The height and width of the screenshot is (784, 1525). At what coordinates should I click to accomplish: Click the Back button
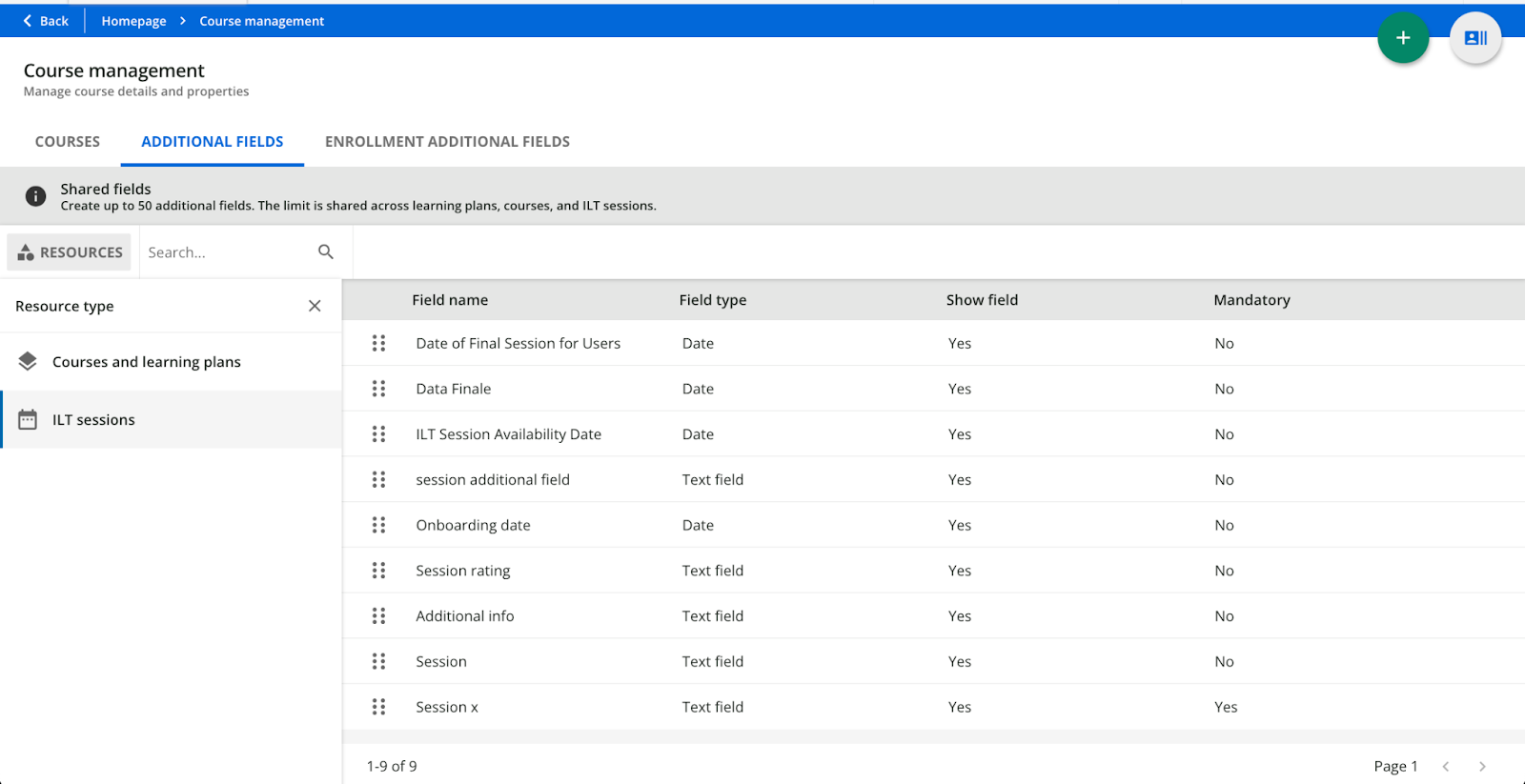45,21
